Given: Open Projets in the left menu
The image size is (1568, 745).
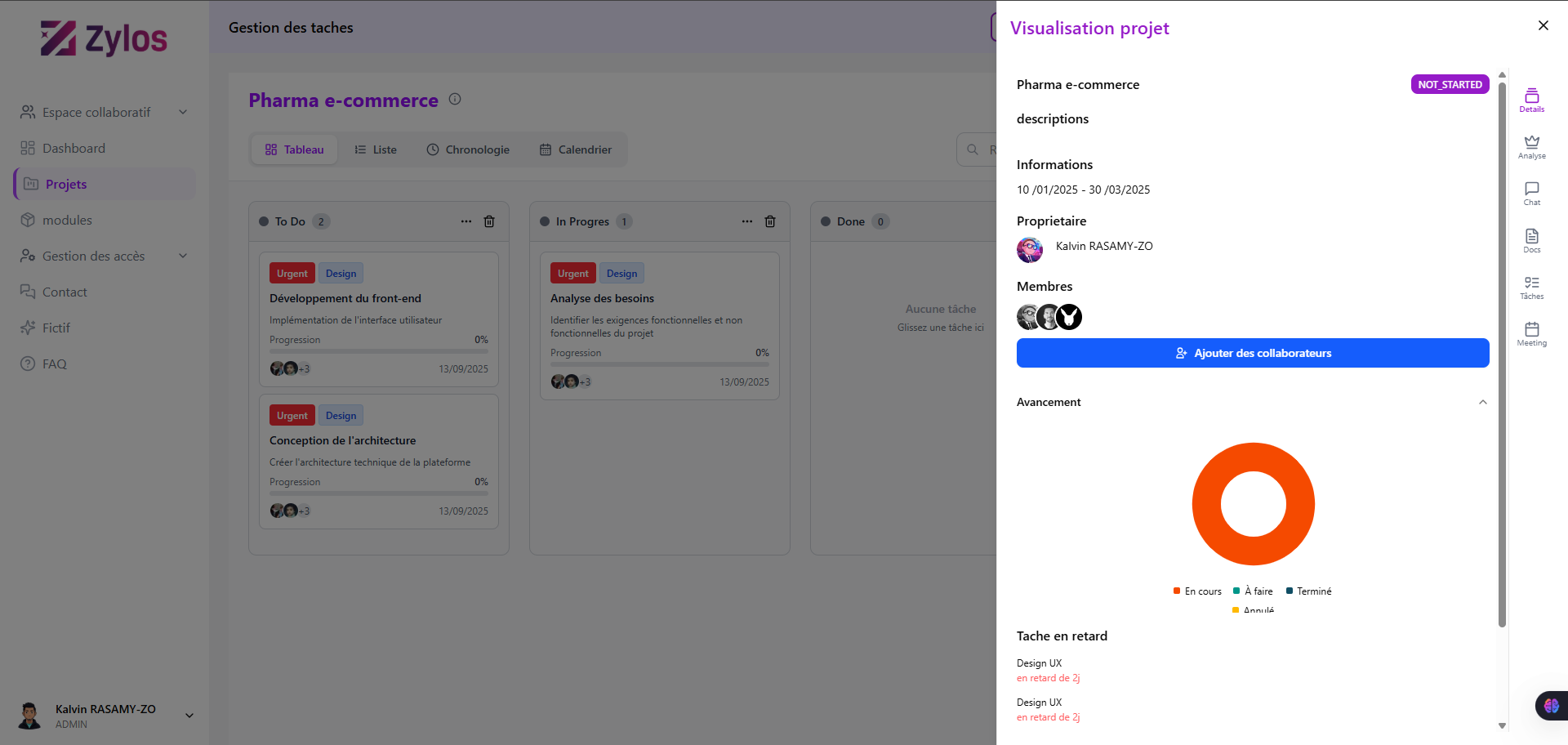Looking at the screenshot, I should tap(66, 184).
